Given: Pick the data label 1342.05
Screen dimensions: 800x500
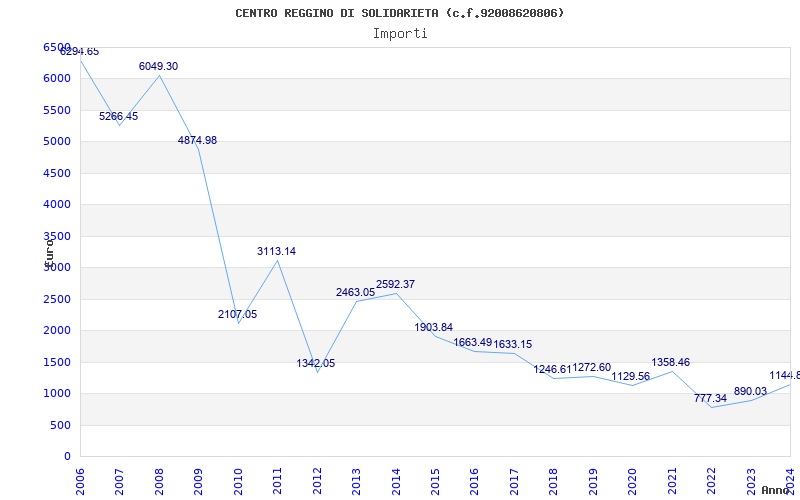Looking at the screenshot, I should pos(316,363).
